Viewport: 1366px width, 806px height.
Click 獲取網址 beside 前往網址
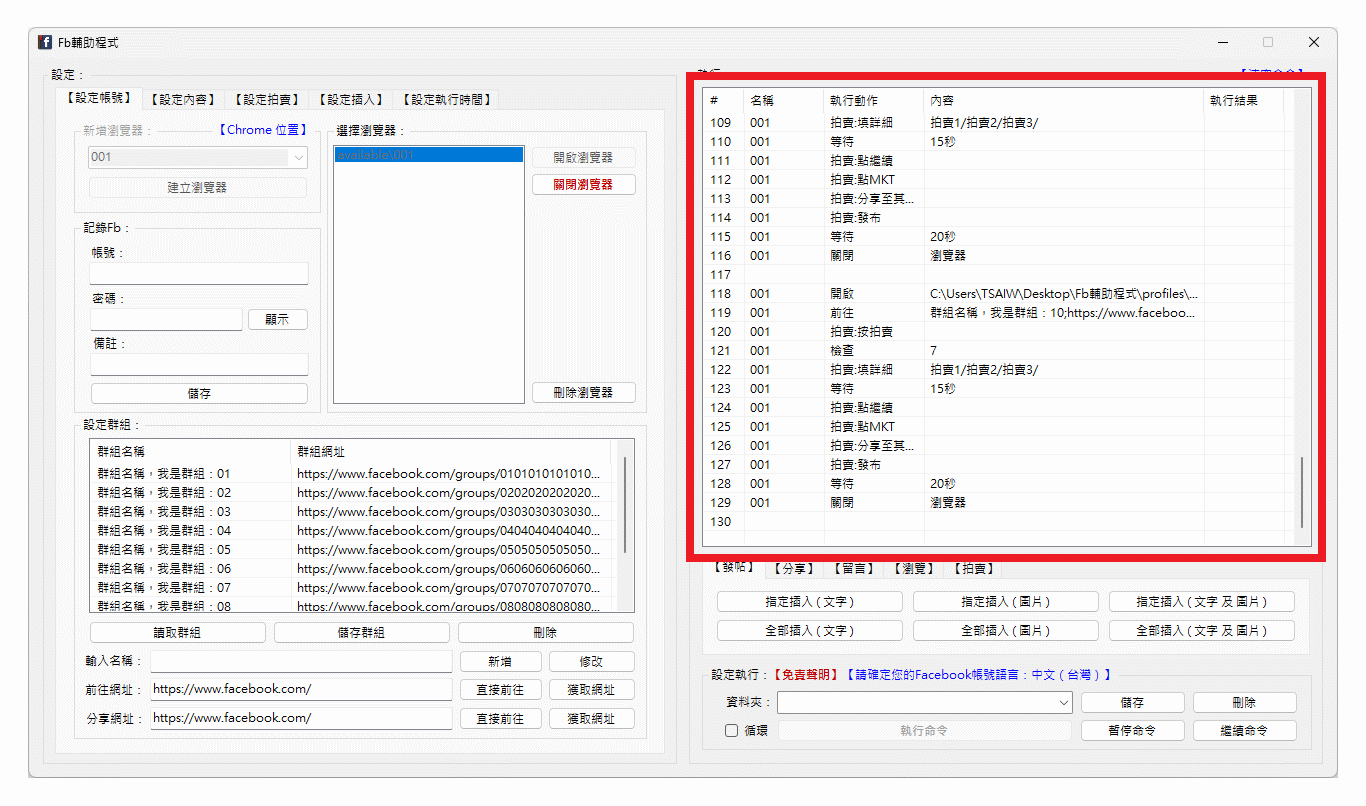[x=591, y=689]
